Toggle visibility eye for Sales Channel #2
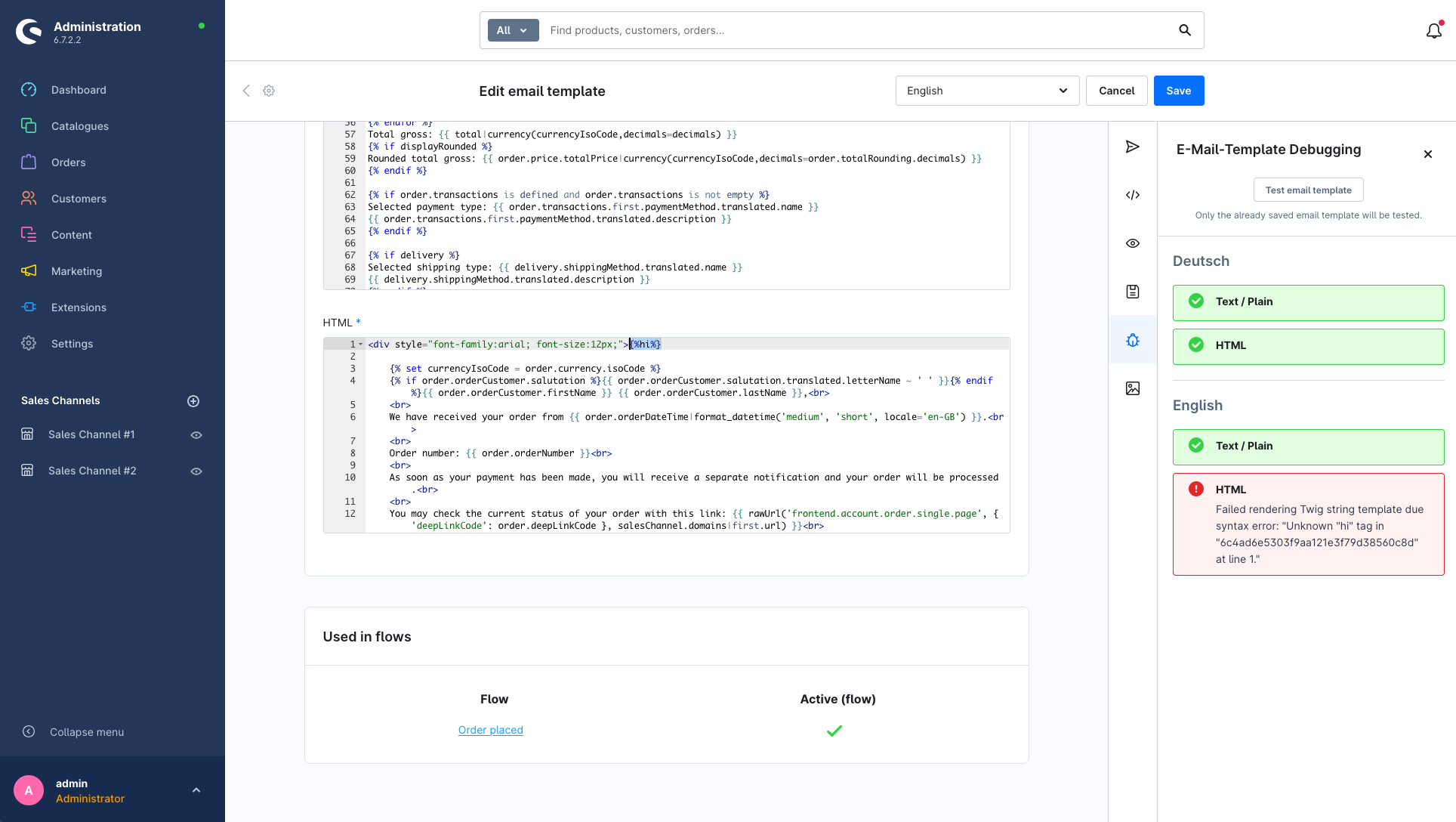 (196, 471)
